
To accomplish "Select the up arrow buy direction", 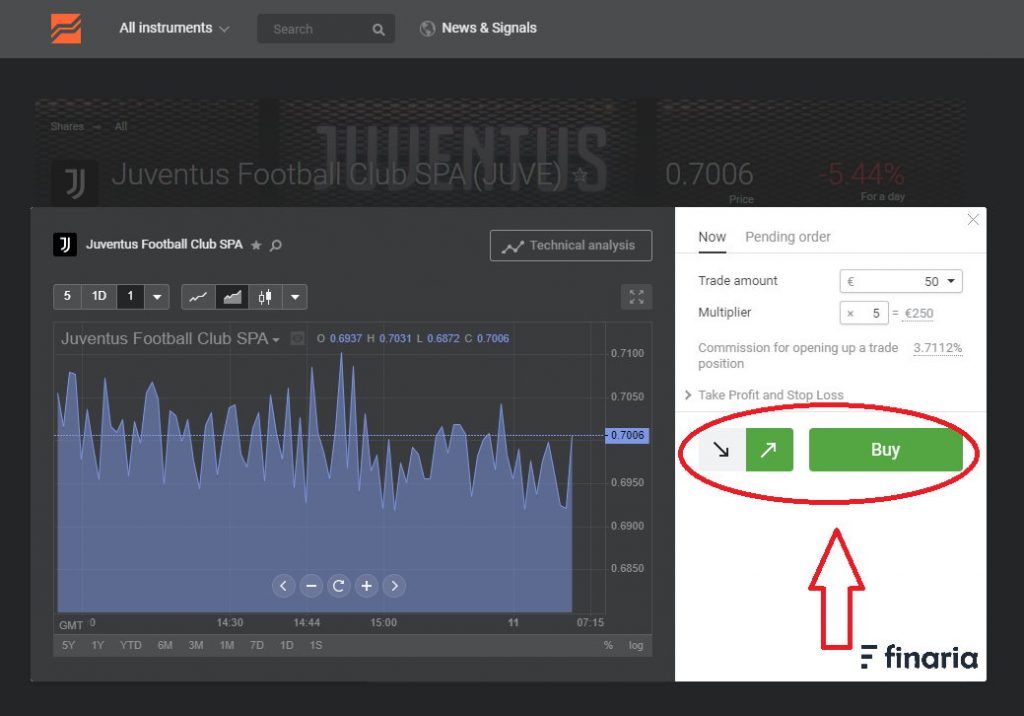I will pyautogui.click(x=769, y=449).
